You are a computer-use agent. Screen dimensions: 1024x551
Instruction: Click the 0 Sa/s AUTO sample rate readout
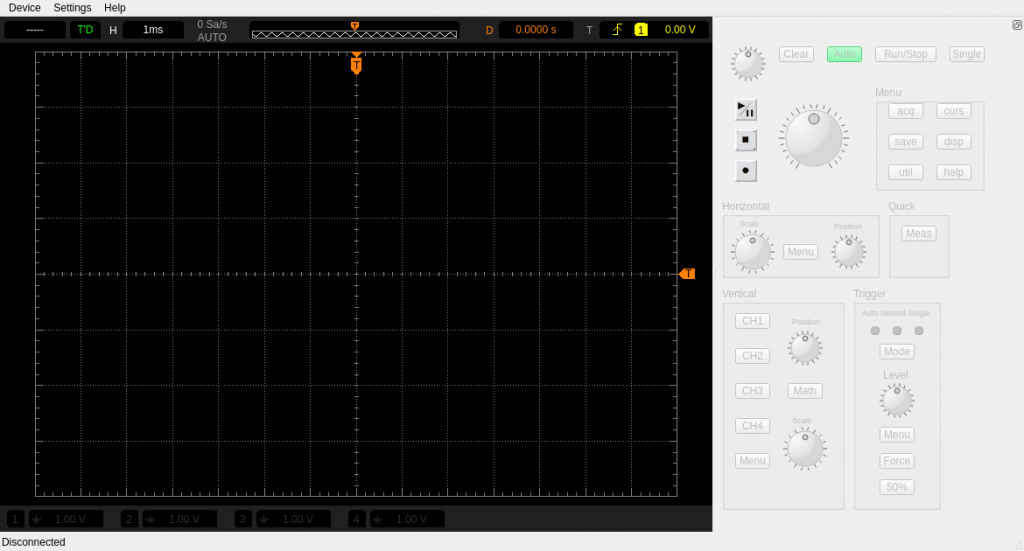coord(212,31)
